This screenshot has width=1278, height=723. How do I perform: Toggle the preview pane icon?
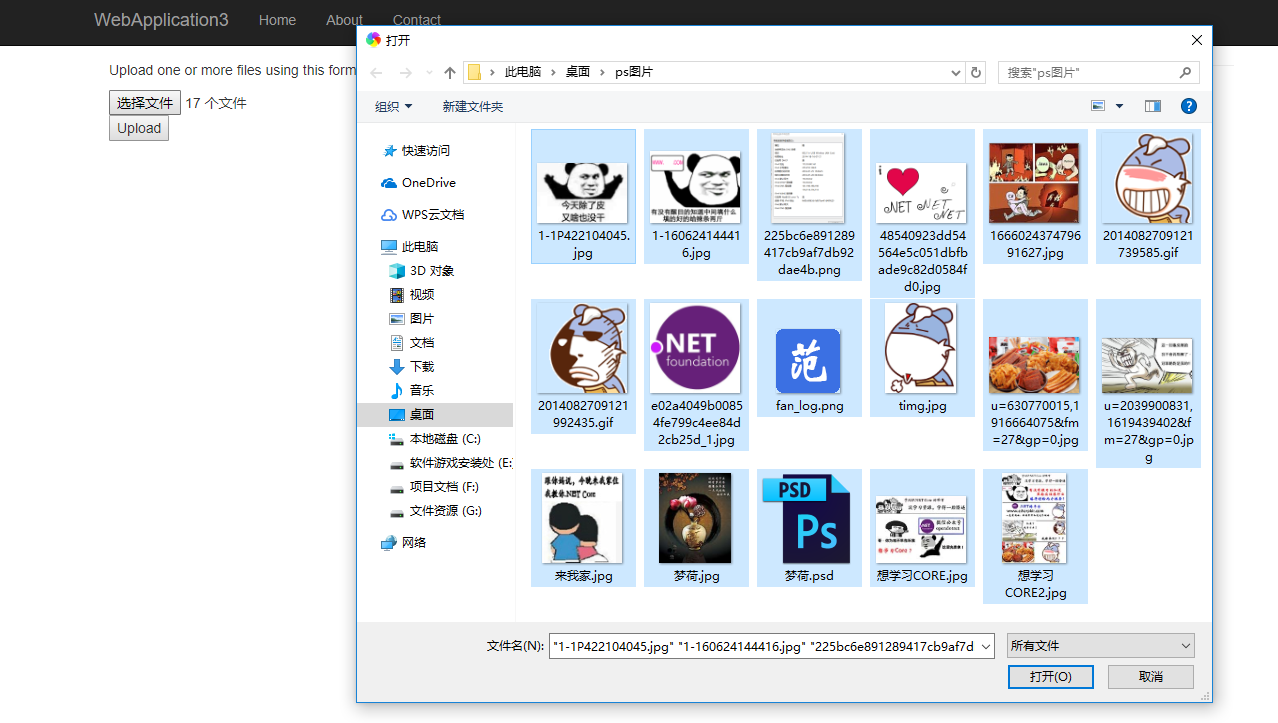(x=1153, y=106)
